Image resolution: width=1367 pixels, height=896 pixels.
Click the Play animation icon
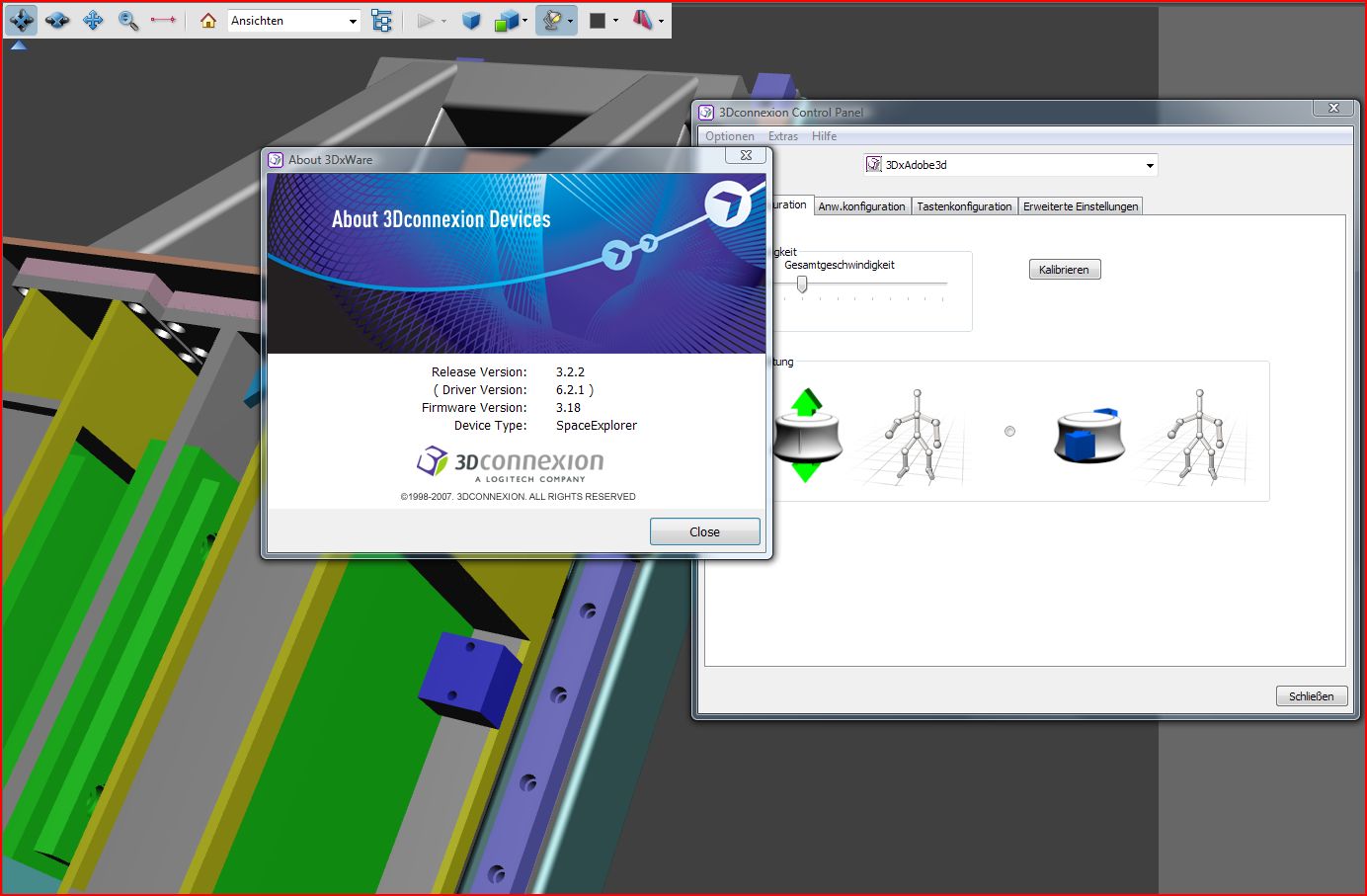click(426, 20)
